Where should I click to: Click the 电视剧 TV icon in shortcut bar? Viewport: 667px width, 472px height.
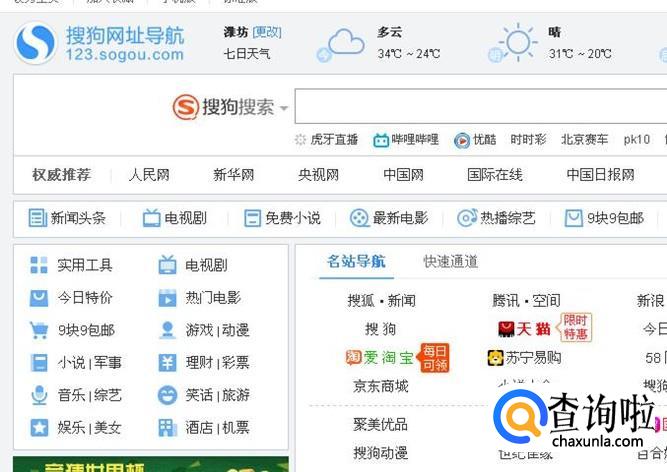coord(151,218)
